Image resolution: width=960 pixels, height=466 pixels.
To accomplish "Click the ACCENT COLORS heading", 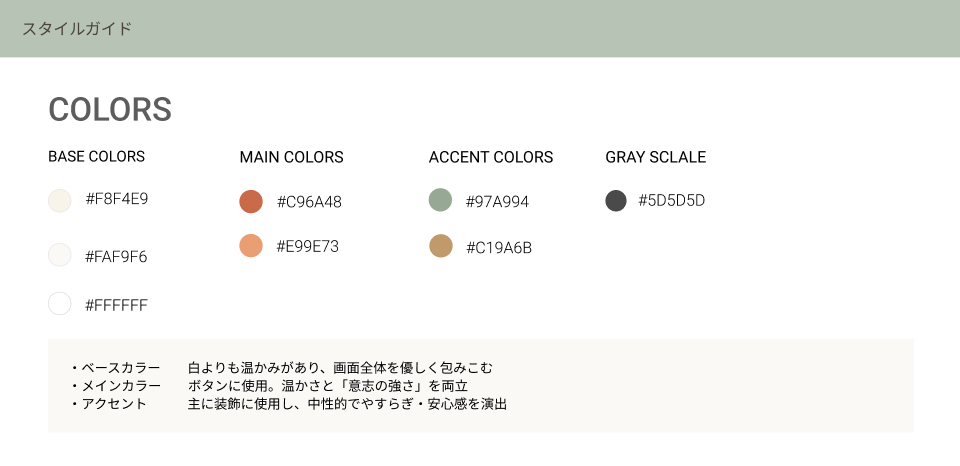I will click(491, 157).
